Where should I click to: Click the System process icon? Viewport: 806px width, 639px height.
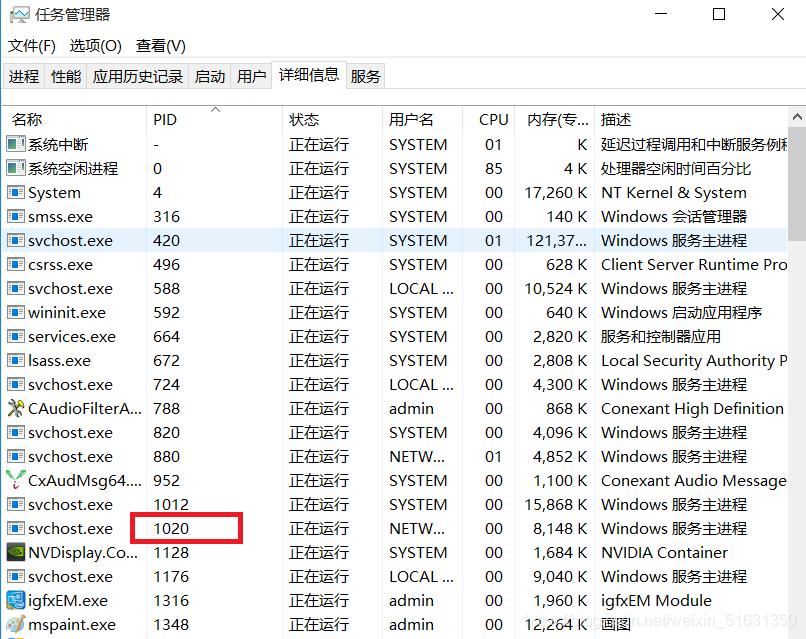pyautogui.click(x=16, y=192)
